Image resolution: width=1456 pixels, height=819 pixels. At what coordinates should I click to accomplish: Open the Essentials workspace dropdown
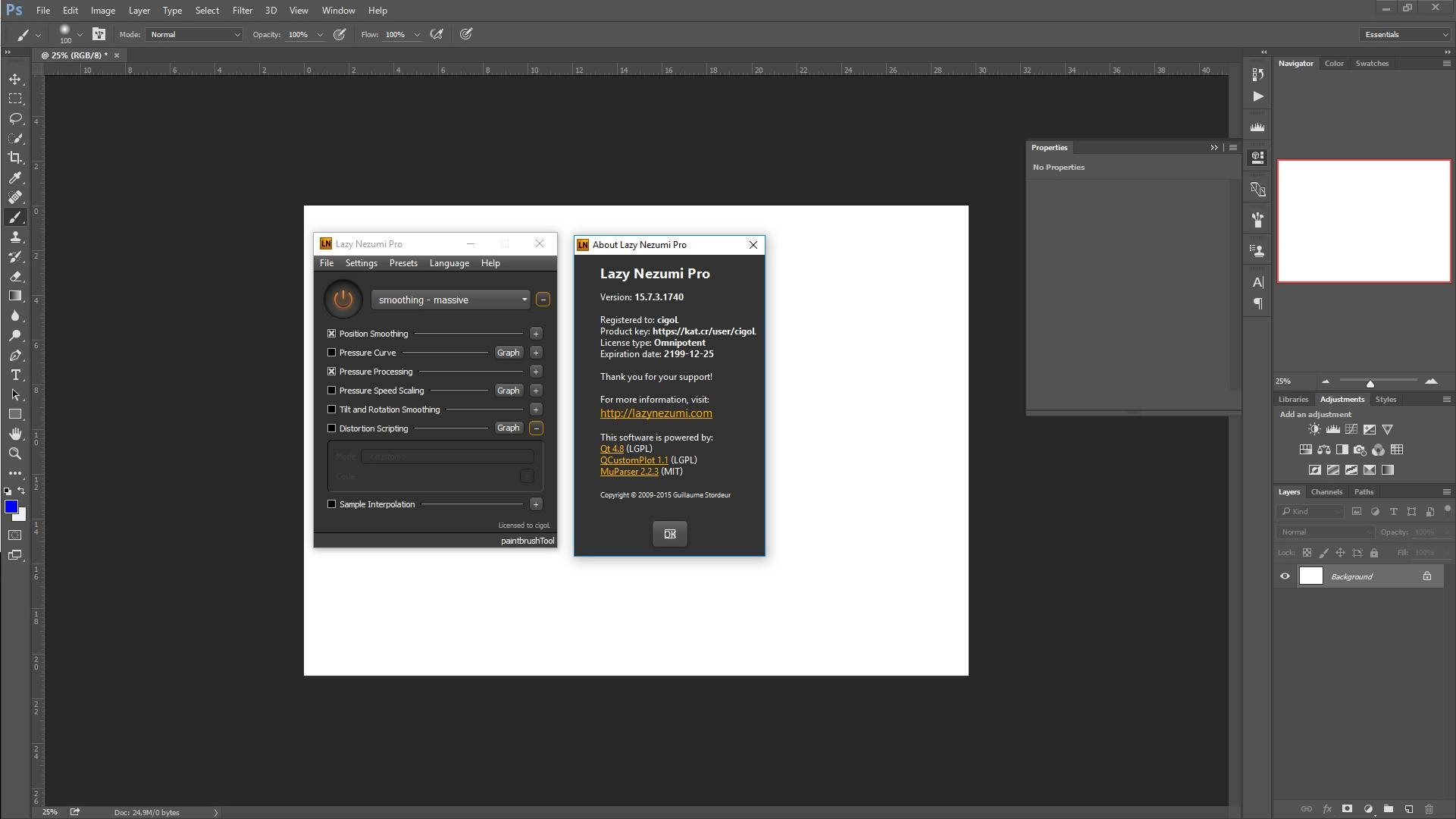click(x=1405, y=34)
